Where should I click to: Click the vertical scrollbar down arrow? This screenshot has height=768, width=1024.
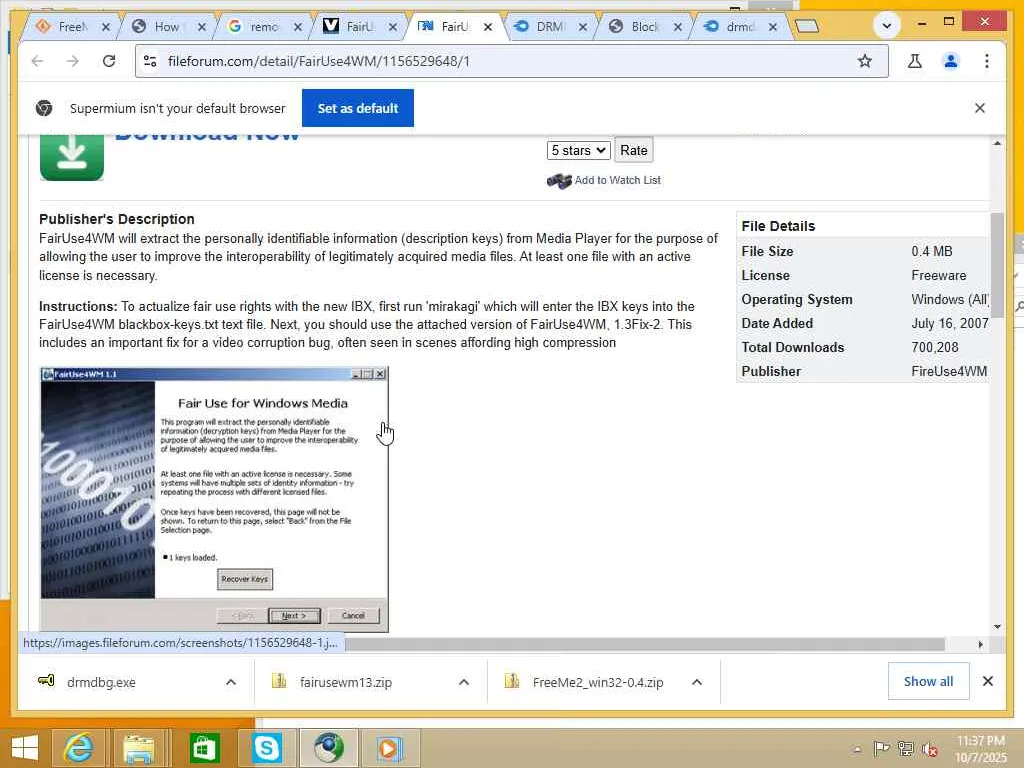(x=997, y=627)
